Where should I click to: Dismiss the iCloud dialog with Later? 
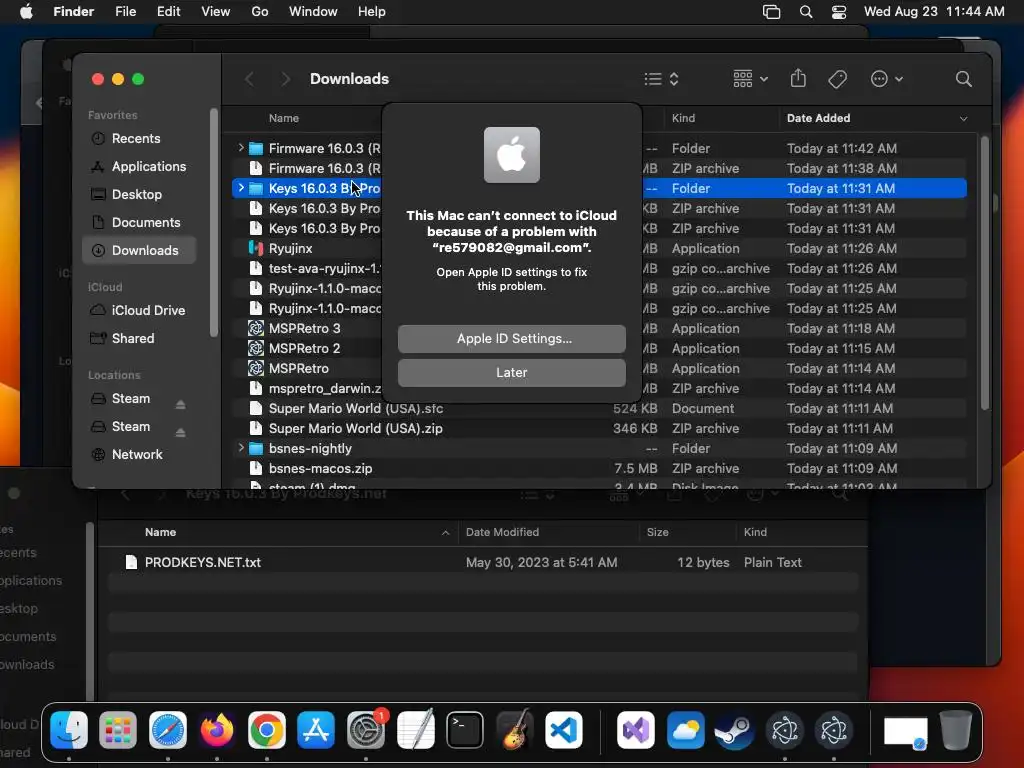point(511,372)
